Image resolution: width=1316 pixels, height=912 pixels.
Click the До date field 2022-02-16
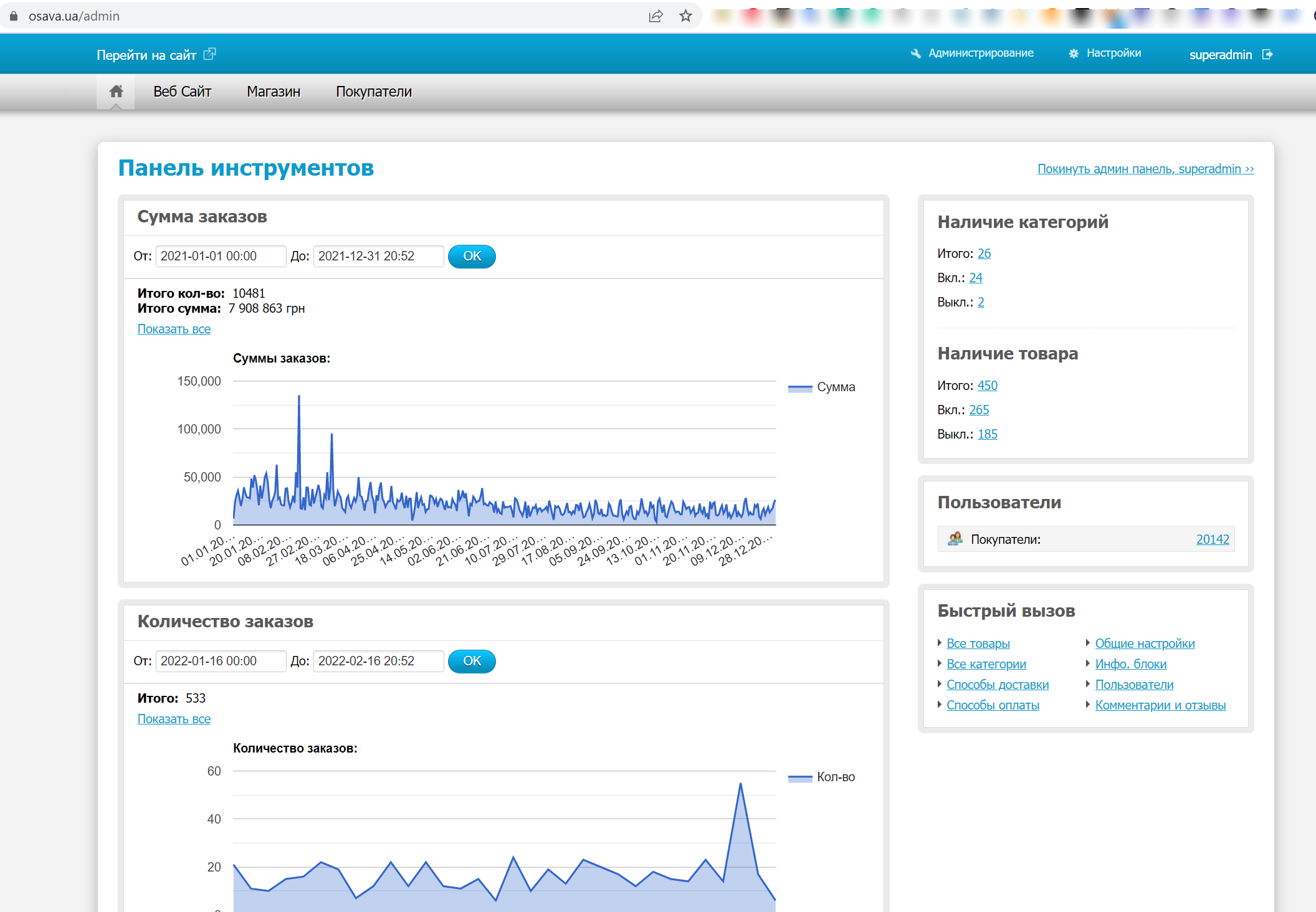(x=378, y=661)
